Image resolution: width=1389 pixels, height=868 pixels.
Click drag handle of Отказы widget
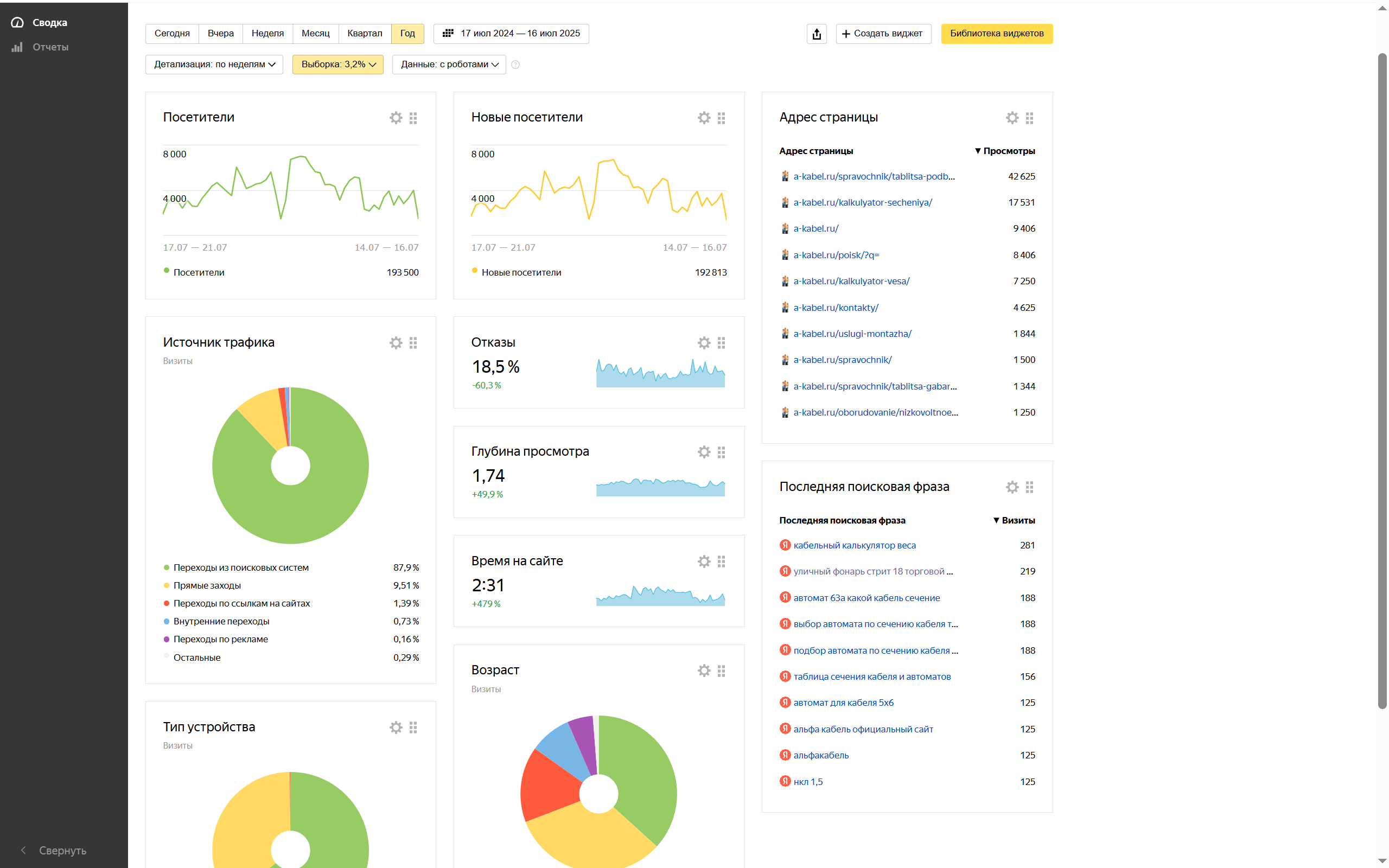tap(722, 343)
